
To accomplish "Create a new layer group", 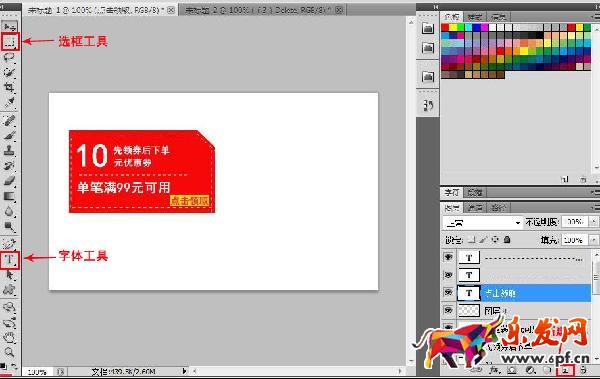I will (x=548, y=370).
